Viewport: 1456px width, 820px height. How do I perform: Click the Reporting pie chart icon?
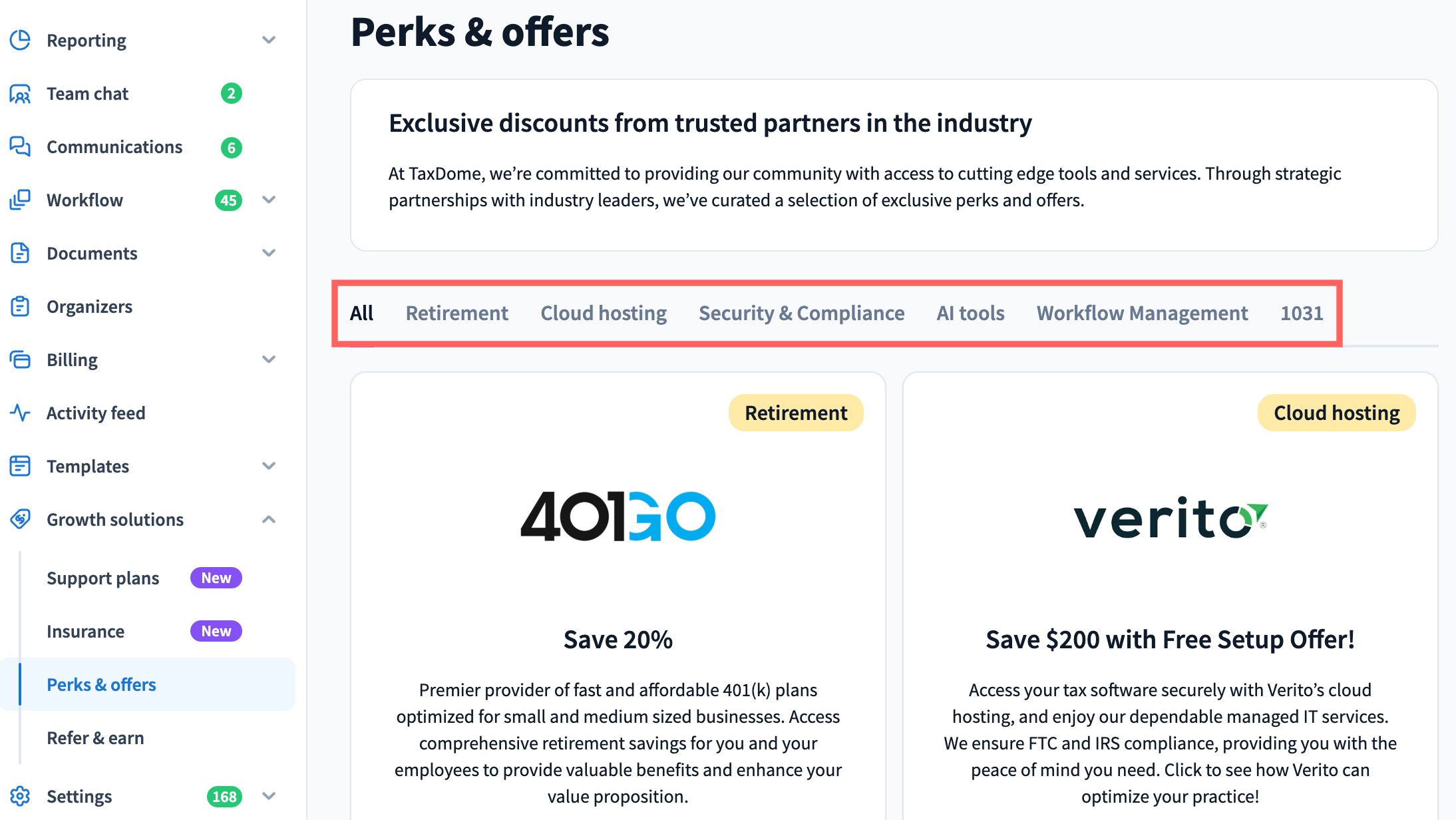click(x=20, y=40)
